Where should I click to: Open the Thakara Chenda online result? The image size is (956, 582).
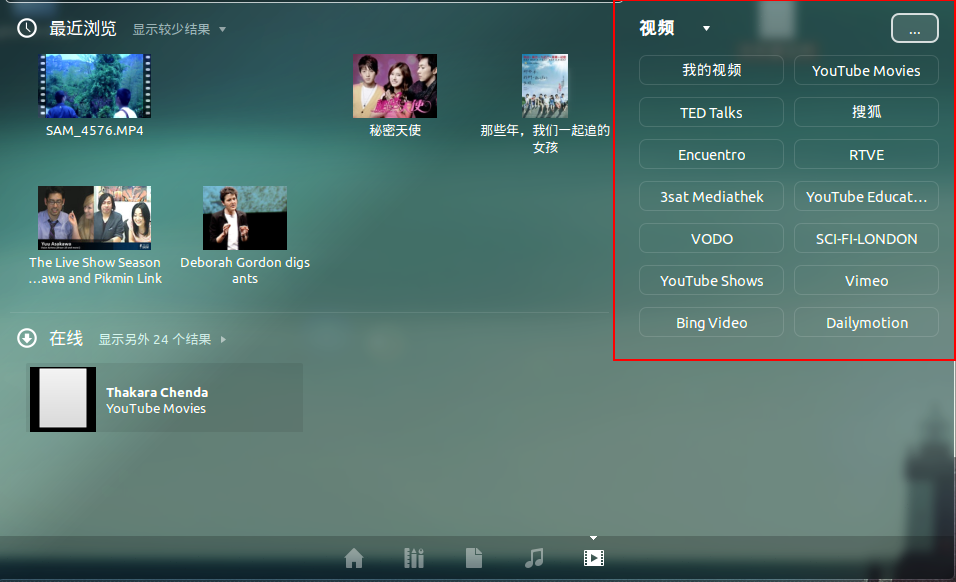pos(166,399)
